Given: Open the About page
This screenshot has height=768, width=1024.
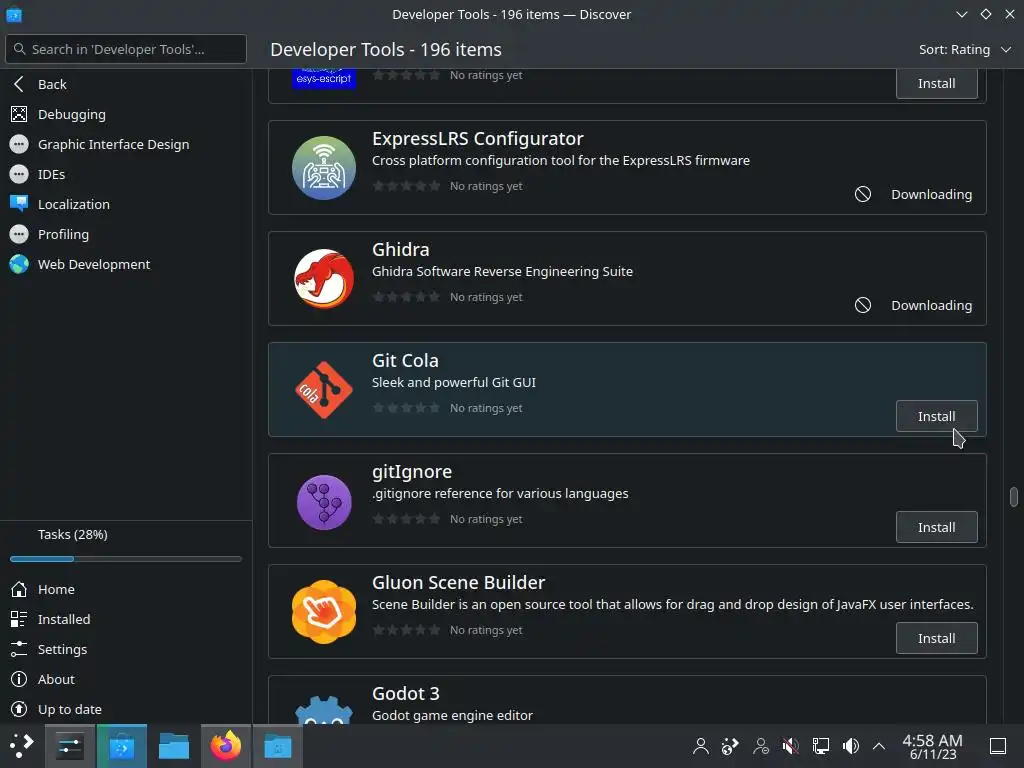Looking at the screenshot, I should click(x=126, y=680).
